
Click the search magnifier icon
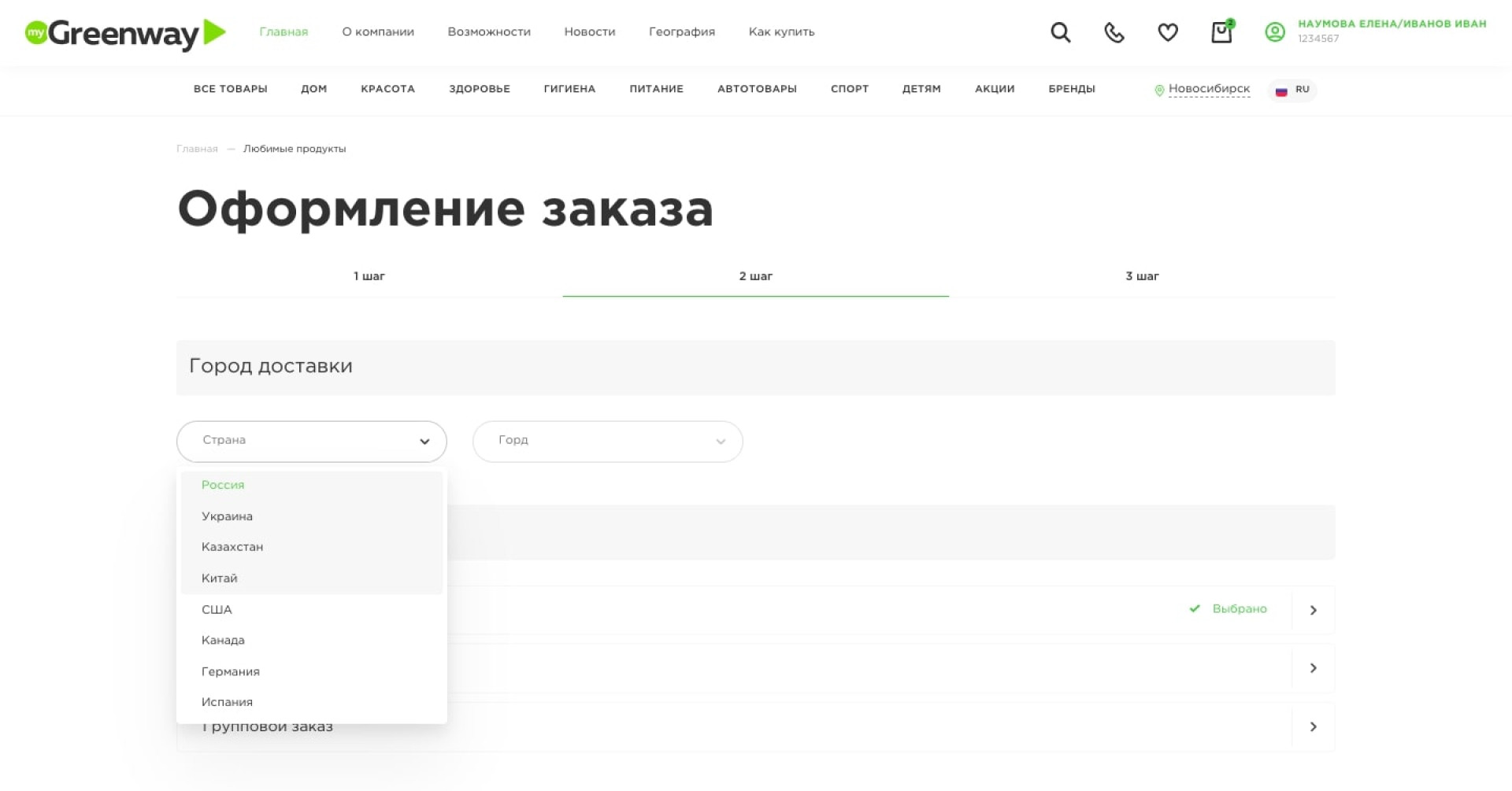pos(1060,32)
